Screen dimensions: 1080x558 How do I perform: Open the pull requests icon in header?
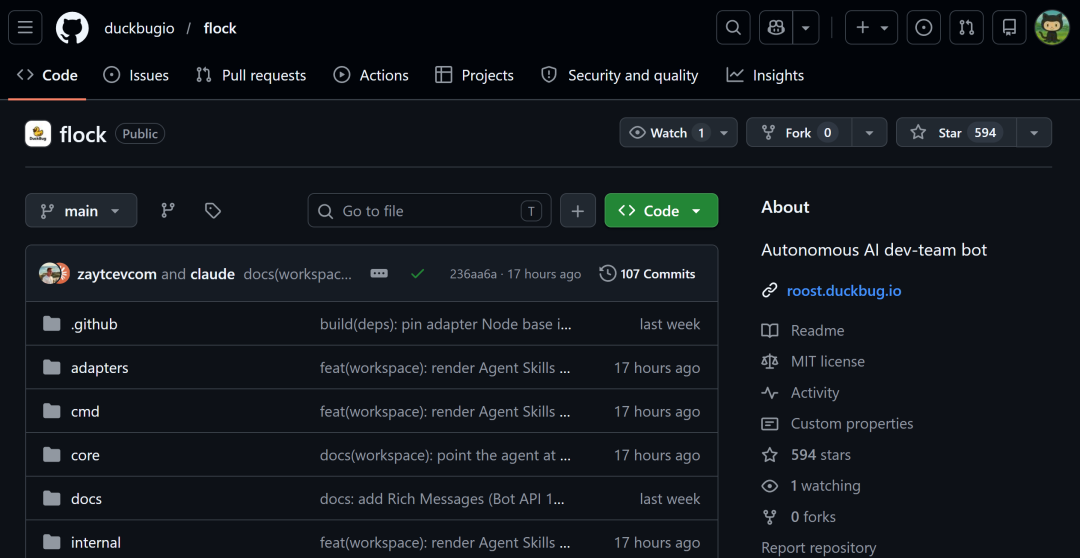tap(966, 28)
